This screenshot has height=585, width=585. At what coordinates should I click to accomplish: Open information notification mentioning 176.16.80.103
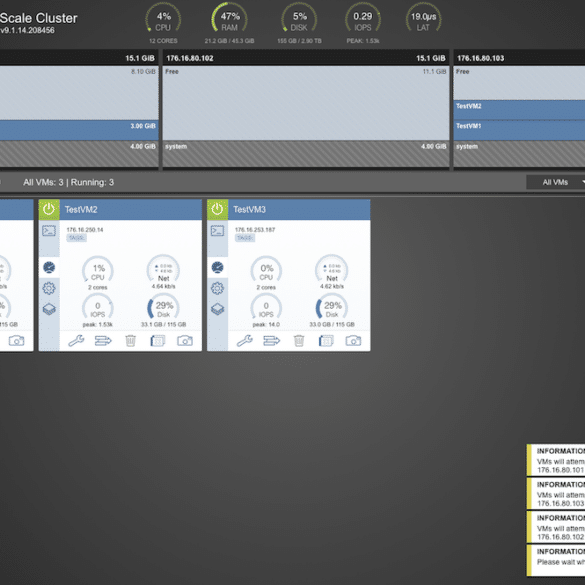pos(556,494)
